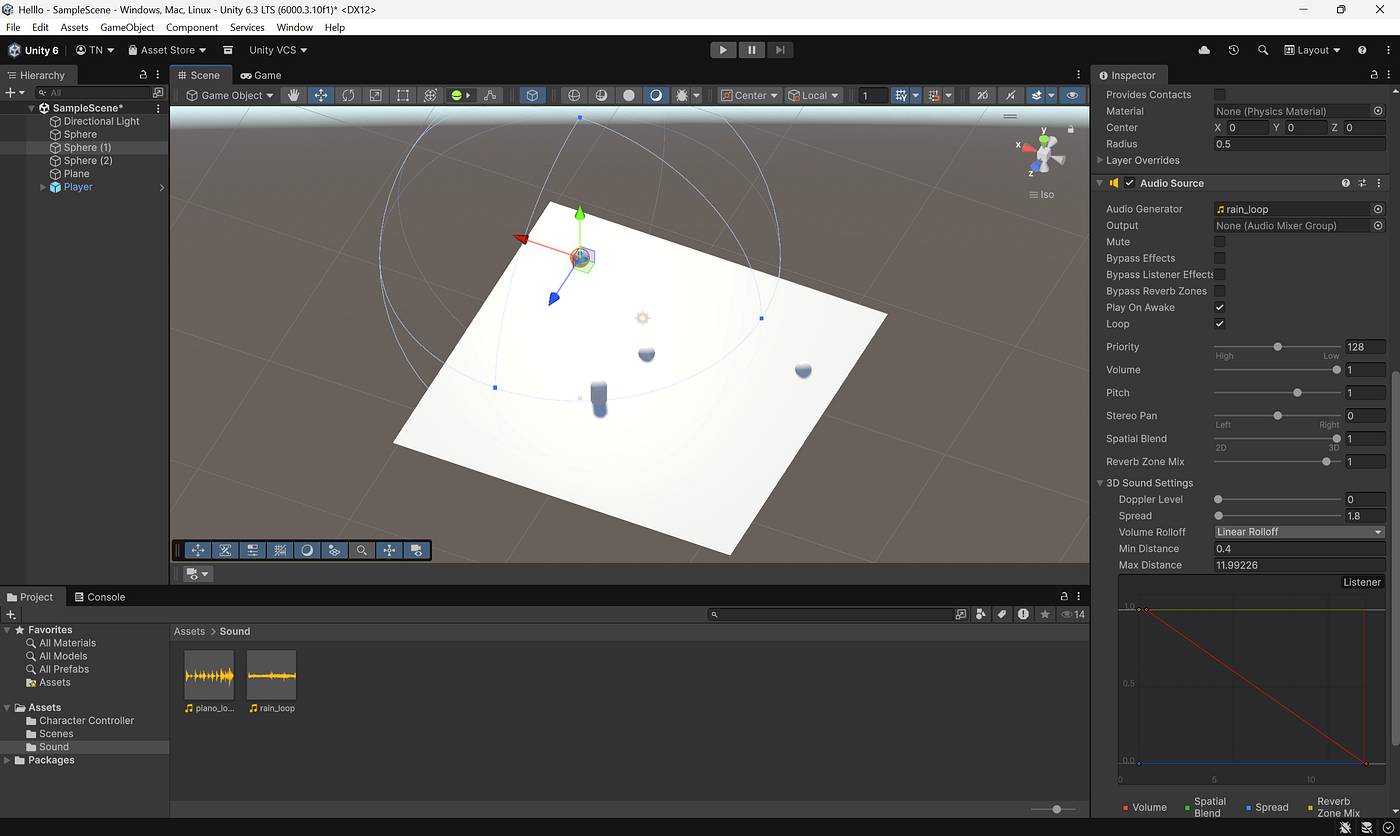Screen dimensions: 1400x836
Task: Click the add asset plus button in Project panel
Action: point(12,614)
